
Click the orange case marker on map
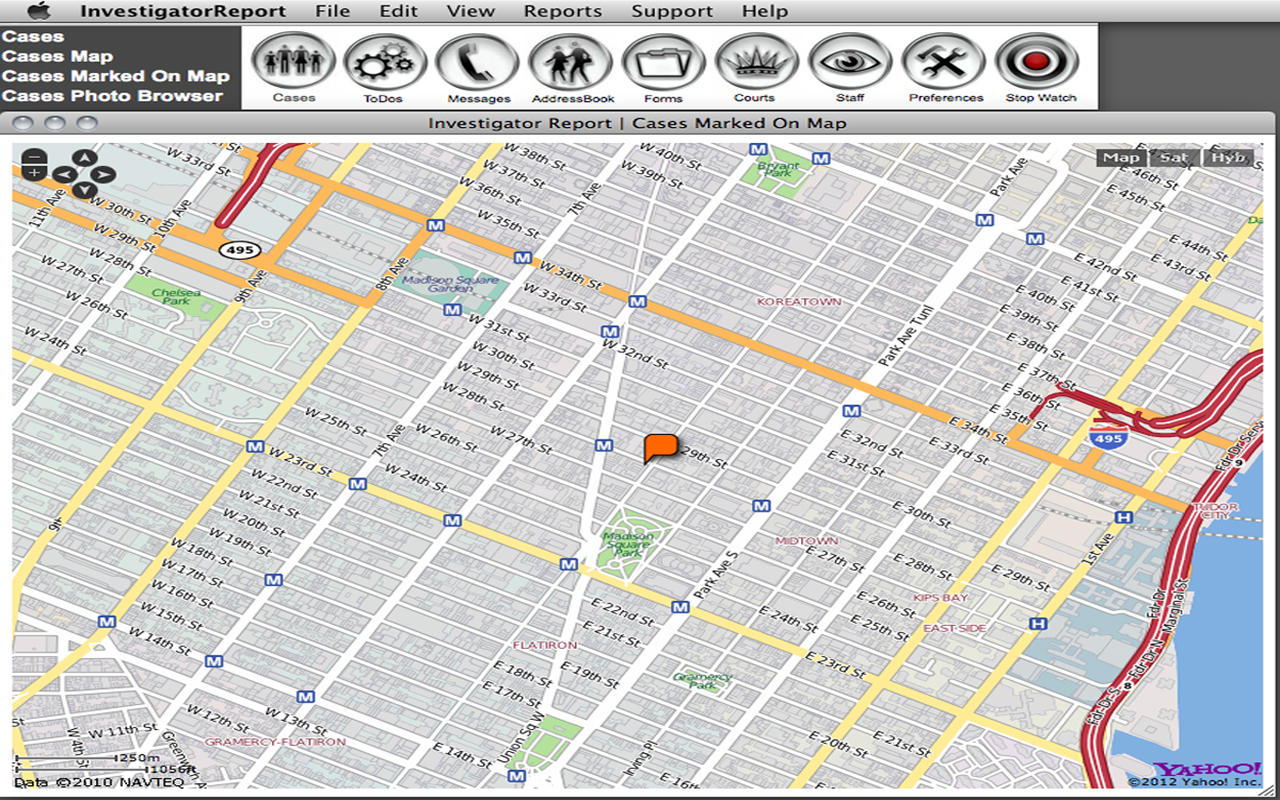[661, 447]
